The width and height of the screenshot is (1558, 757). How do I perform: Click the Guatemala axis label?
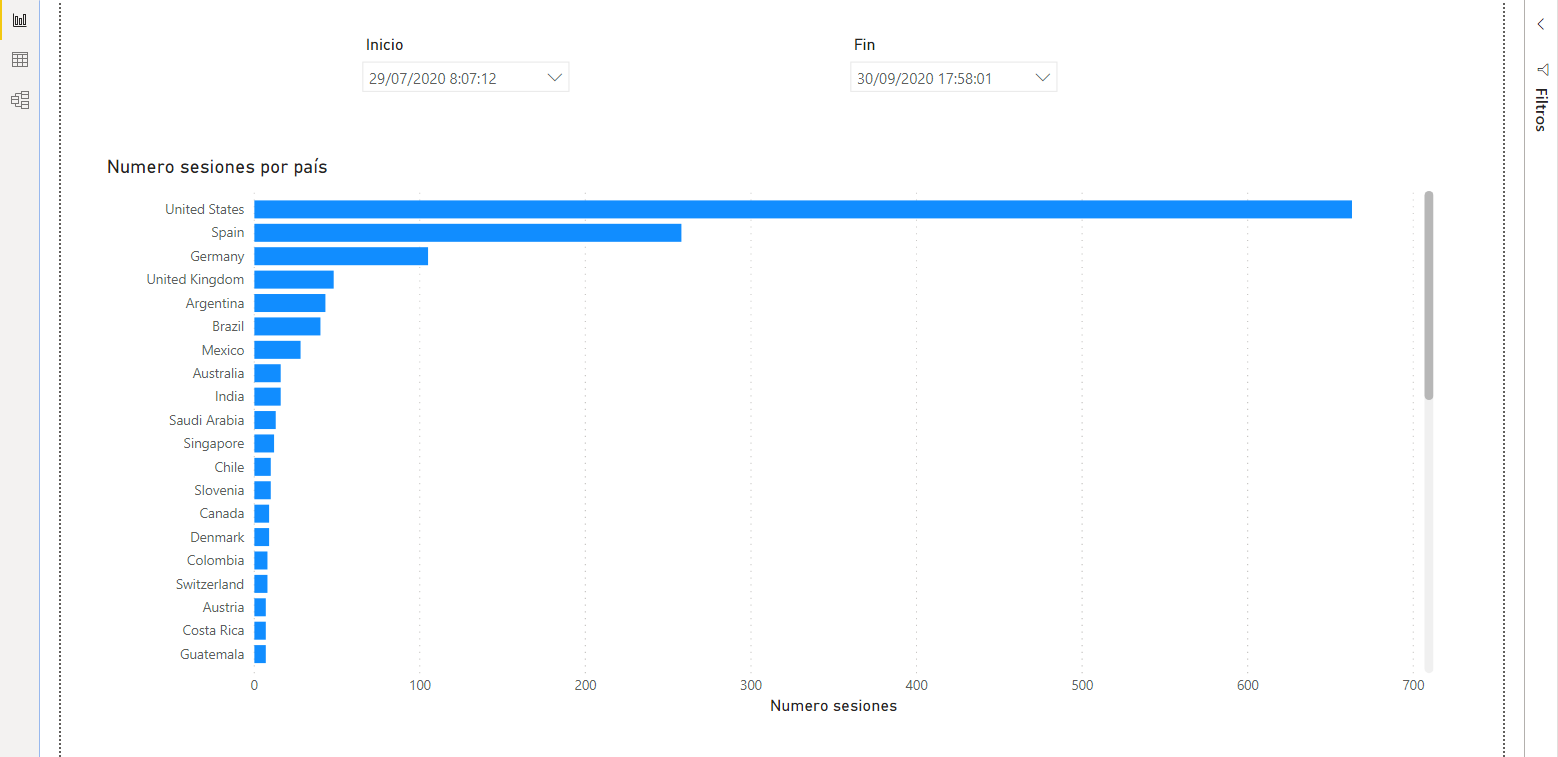point(212,653)
